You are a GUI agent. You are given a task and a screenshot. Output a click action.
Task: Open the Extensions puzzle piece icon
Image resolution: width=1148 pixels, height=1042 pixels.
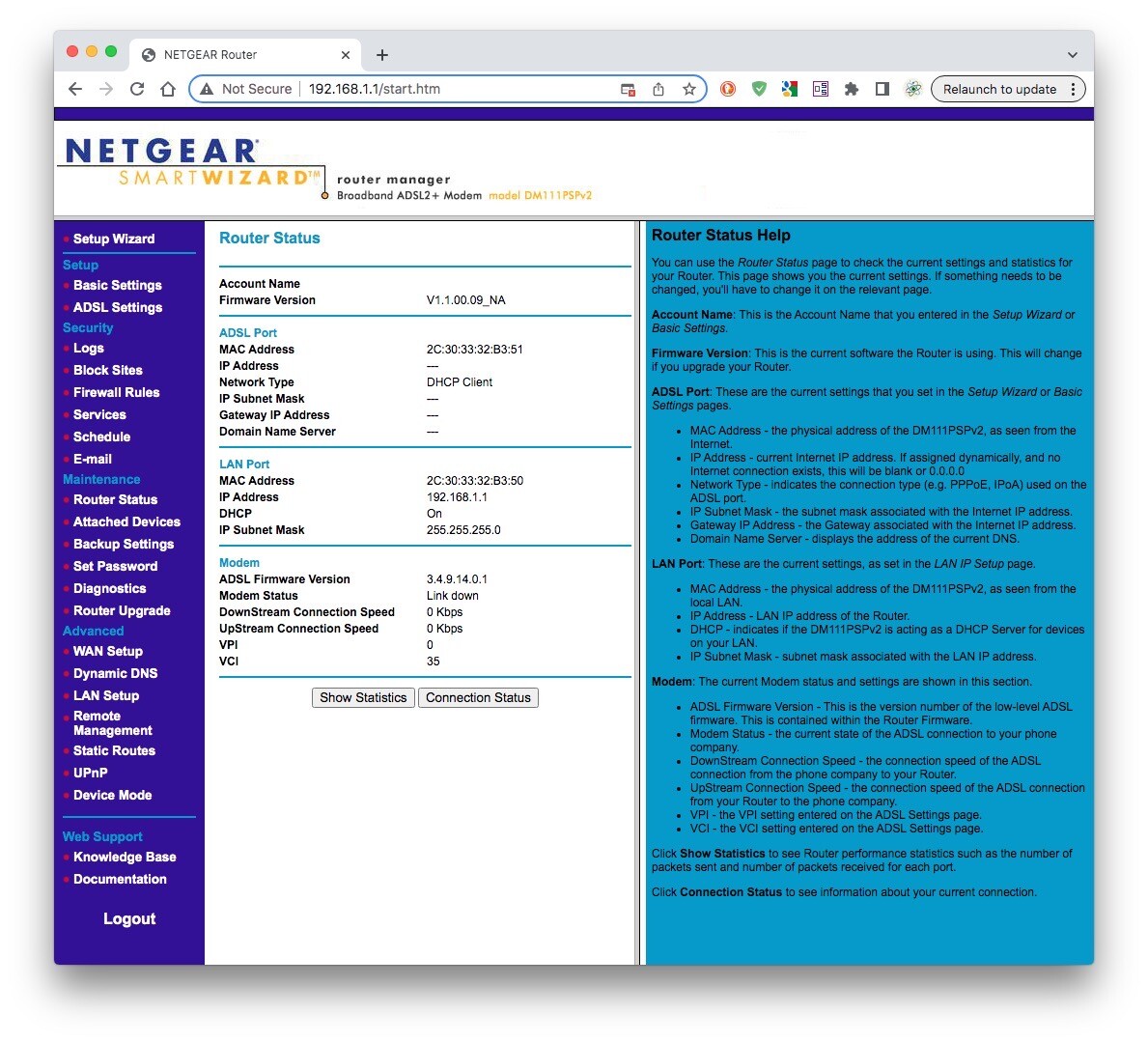(851, 90)
